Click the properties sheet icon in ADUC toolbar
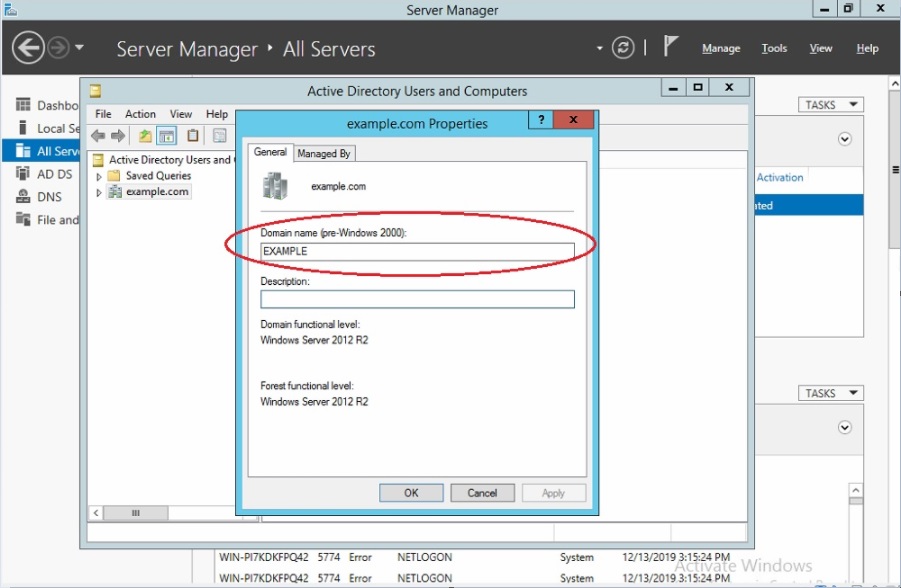This screenshot has width=901, height=588. point(220,136)
